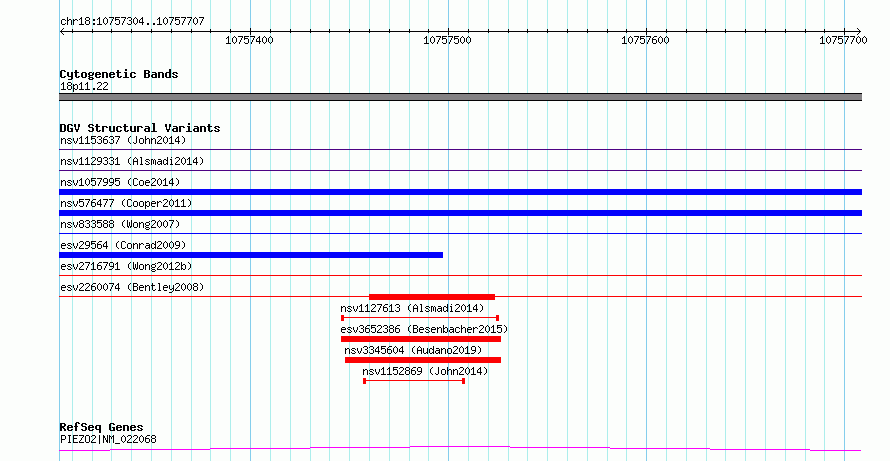Click the Cytogenetic Bands track title

pos(119,74)
